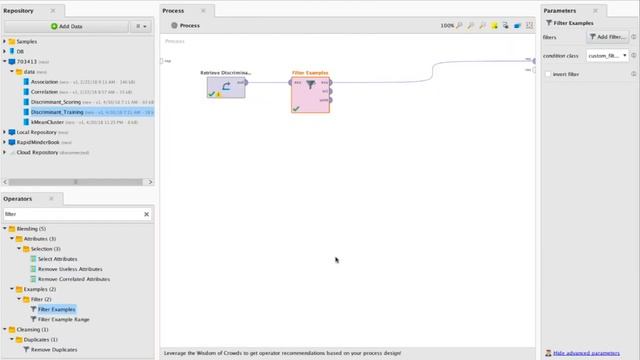The width and height of the screenshot is (640, 360).
Task: Click the fit-to-view icon at toolbar end
Action: point(529,25)
